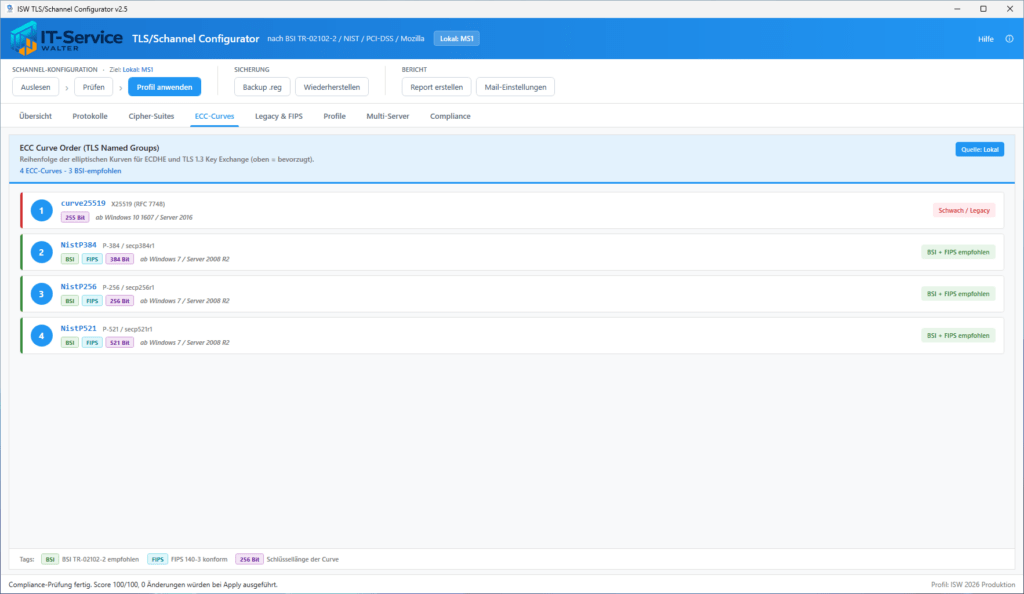
Task: Click the Lokal: MS1 badge in header
Action: (x=456, y=39)
